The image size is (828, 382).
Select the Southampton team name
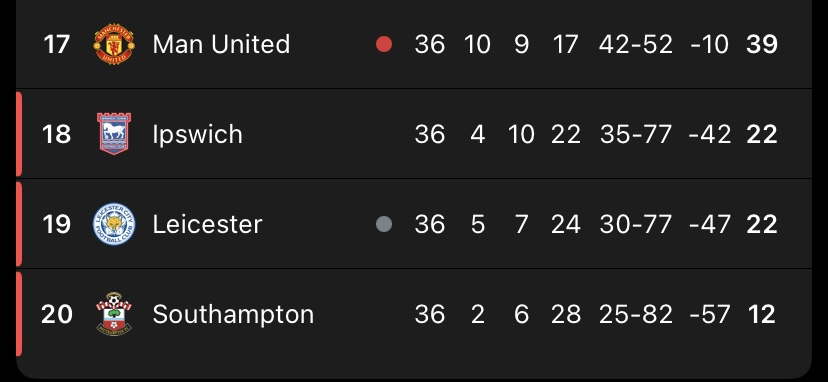click(233, 315)
